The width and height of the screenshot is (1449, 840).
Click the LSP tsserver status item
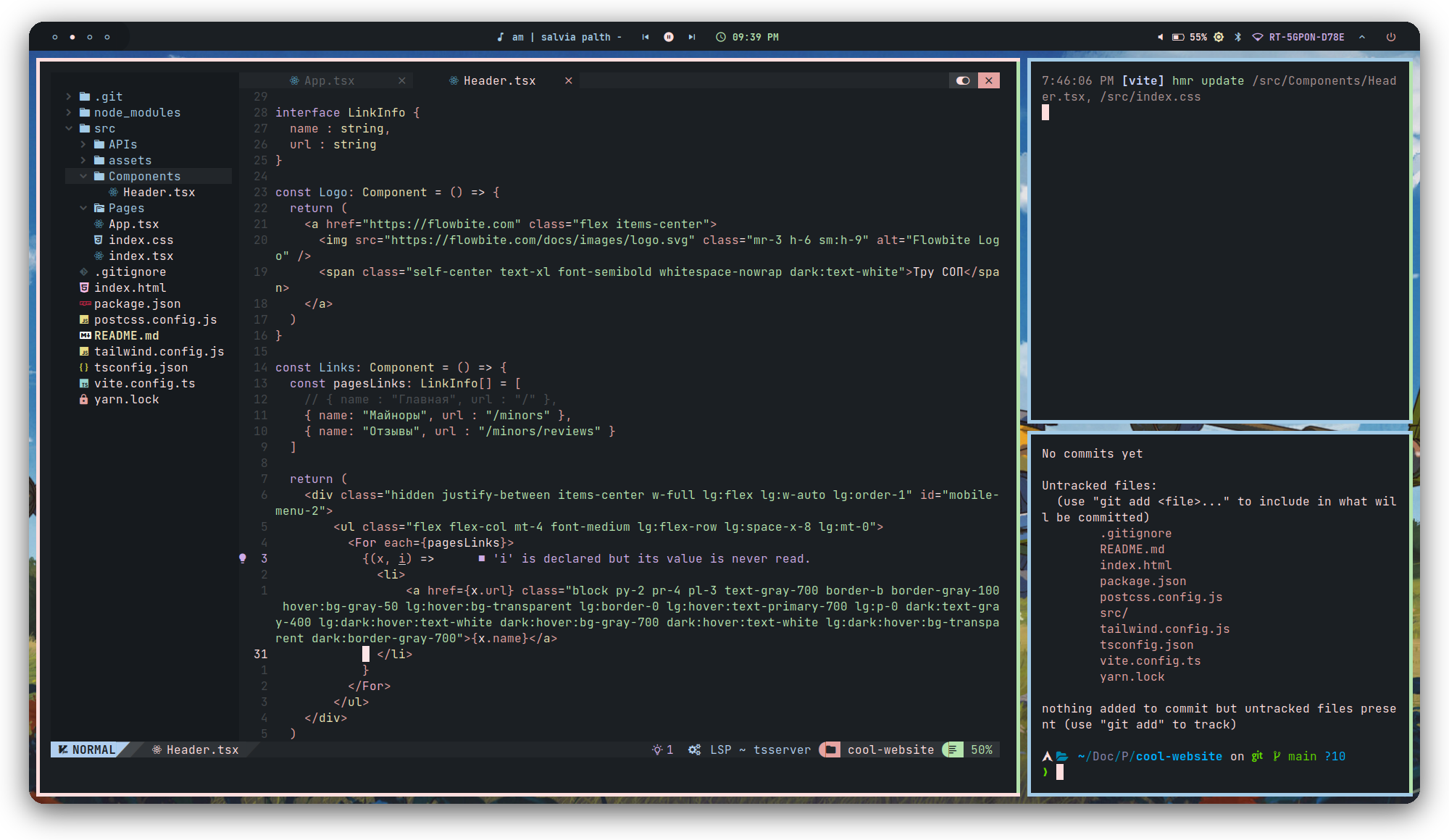pyautogui.click(x=749, y=749)
